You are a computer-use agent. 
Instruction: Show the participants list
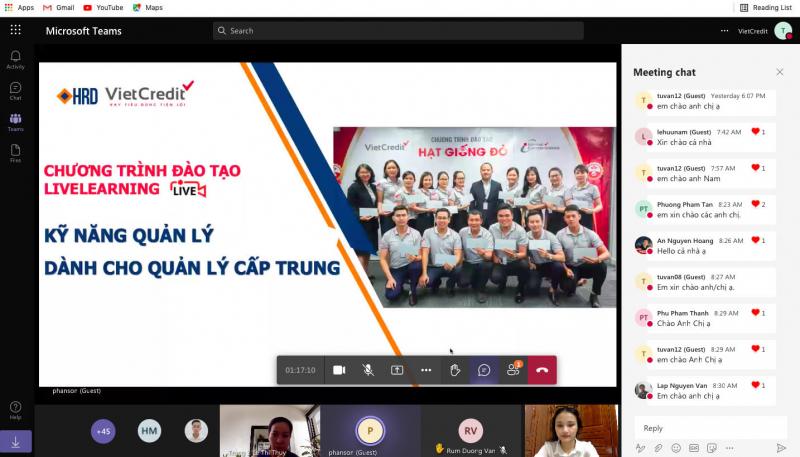point(513,370)
